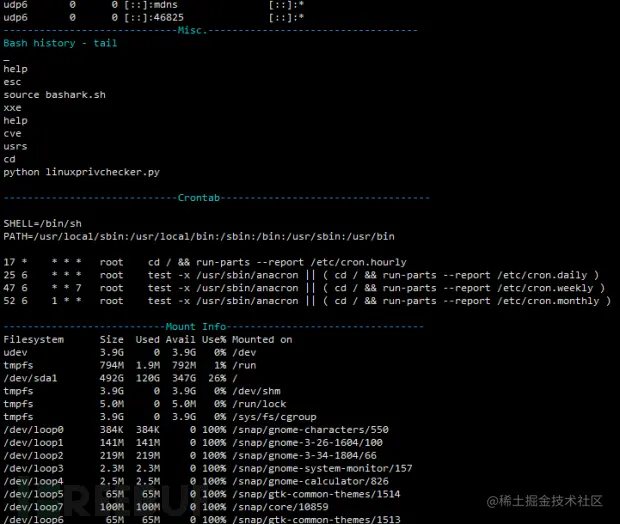Click the 'Misc.' section header
Image resolution: width=620 pixels, height=525 pixels.
coord(192,30)
